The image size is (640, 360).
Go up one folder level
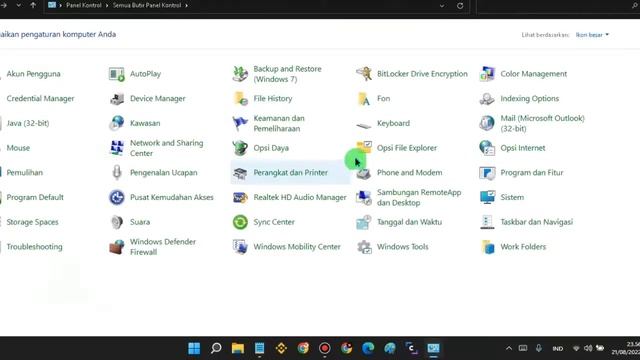tap(33, 5)
